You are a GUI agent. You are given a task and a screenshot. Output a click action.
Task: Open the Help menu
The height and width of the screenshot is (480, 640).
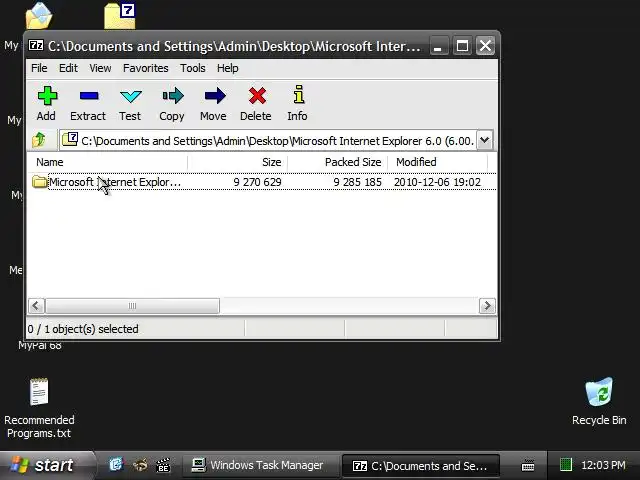[x=227, y=68]
